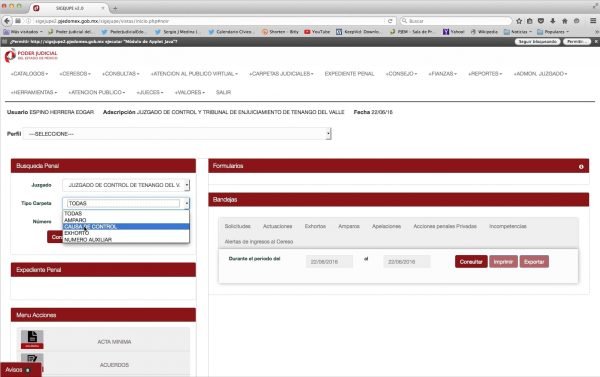Viewport: 600px width, 377px height.
Task: Go back with the browser back arrow
Action: (7, 21)
